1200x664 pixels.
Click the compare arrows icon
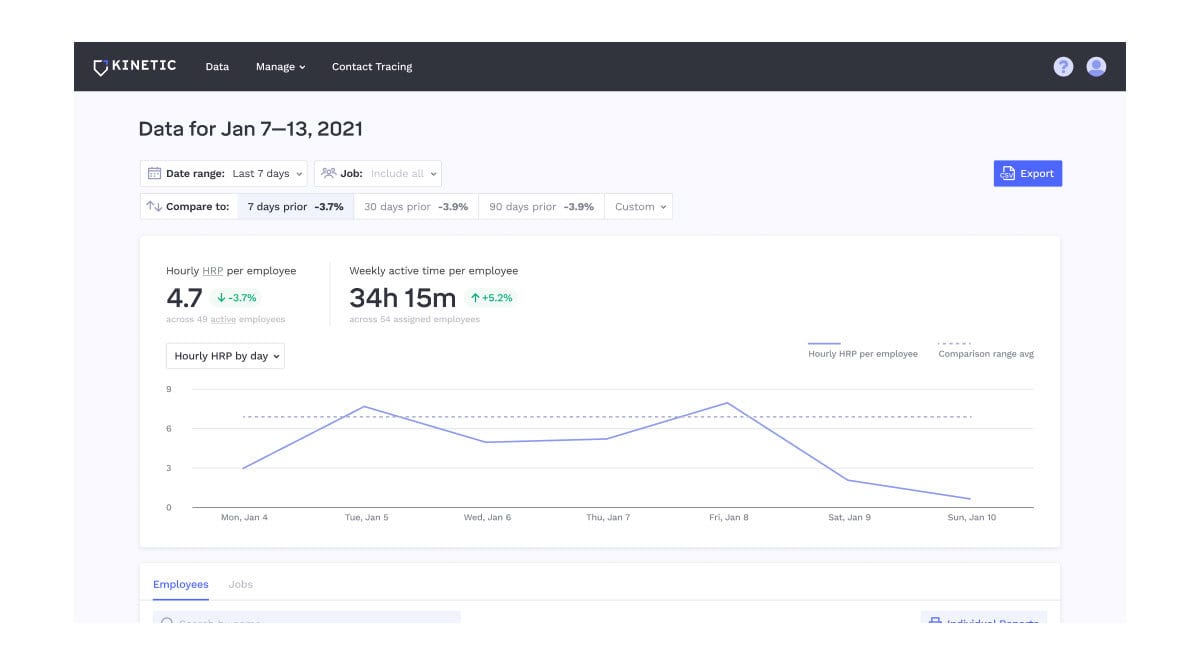point(154,207)
